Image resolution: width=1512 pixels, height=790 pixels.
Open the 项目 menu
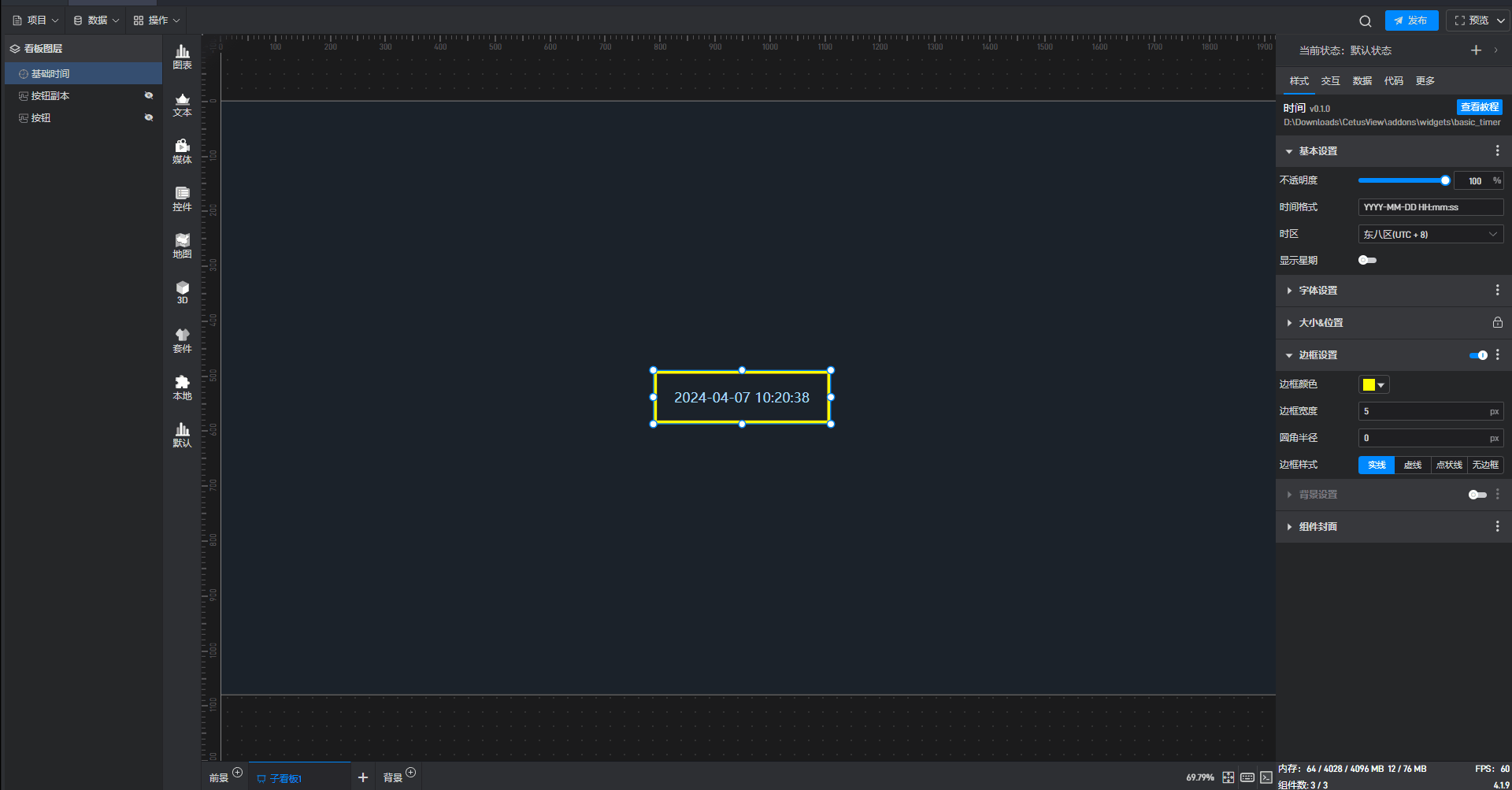pos(35,20)
